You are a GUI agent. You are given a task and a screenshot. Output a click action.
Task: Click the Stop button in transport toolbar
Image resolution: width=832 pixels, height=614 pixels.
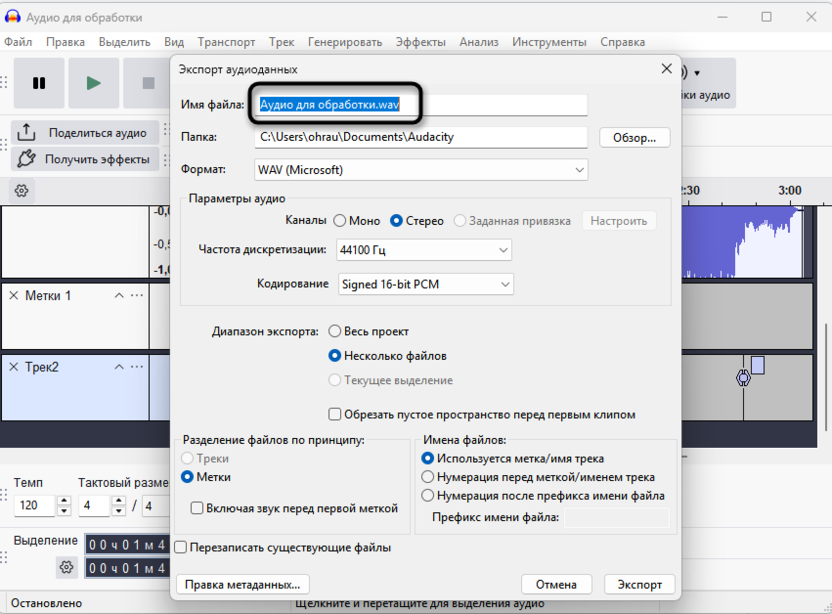[x=148, y=83]
